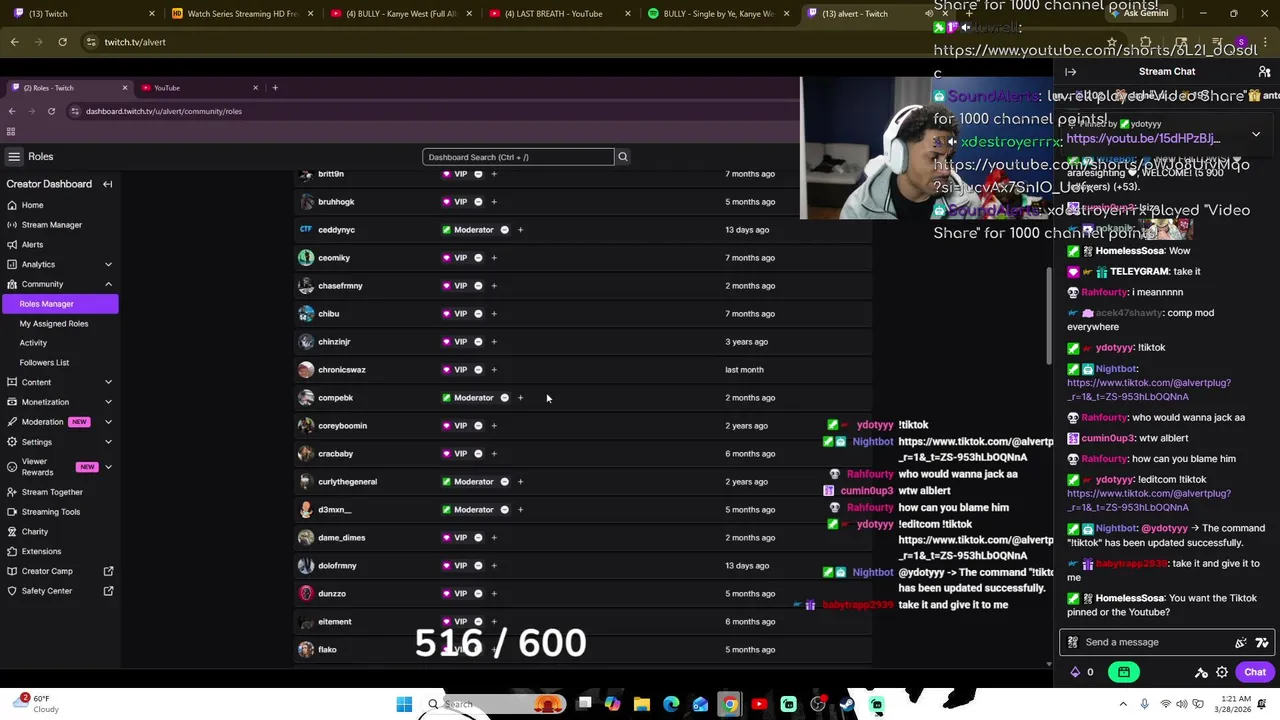Switch to LAST BREATH - YouTube tab
This screenshot has height=720, width=1280.
[x=561, y=14]
